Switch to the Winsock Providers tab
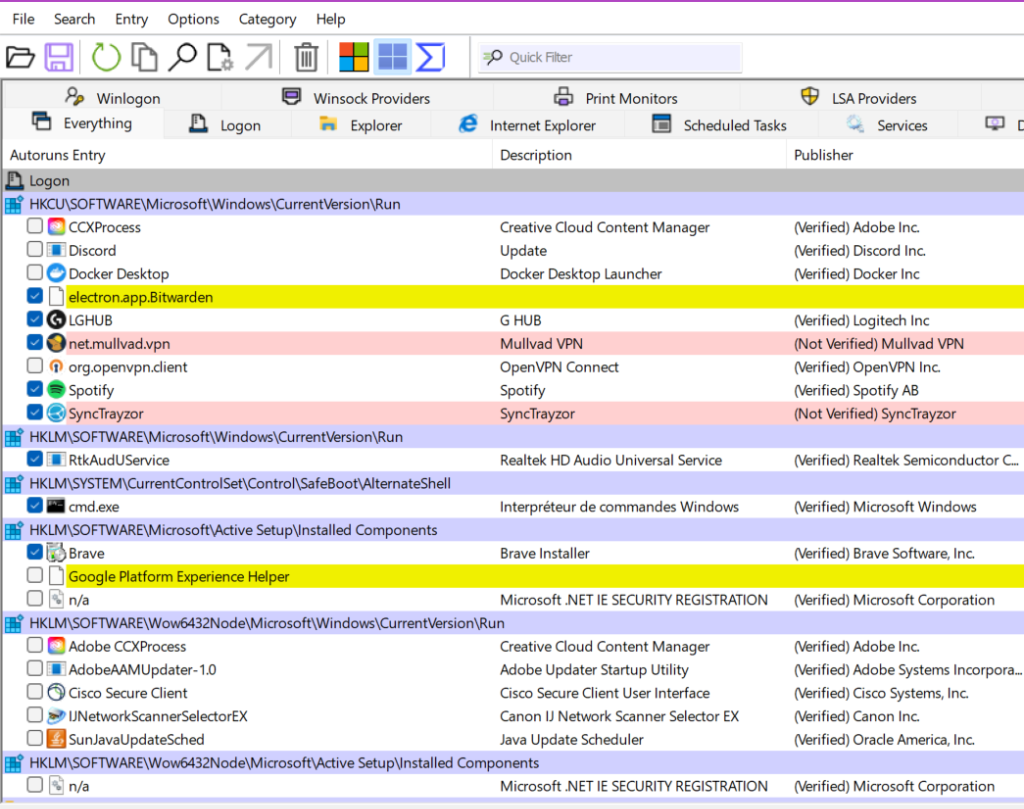This screenshot has height=809, width=1024. [x=356, y=98]
